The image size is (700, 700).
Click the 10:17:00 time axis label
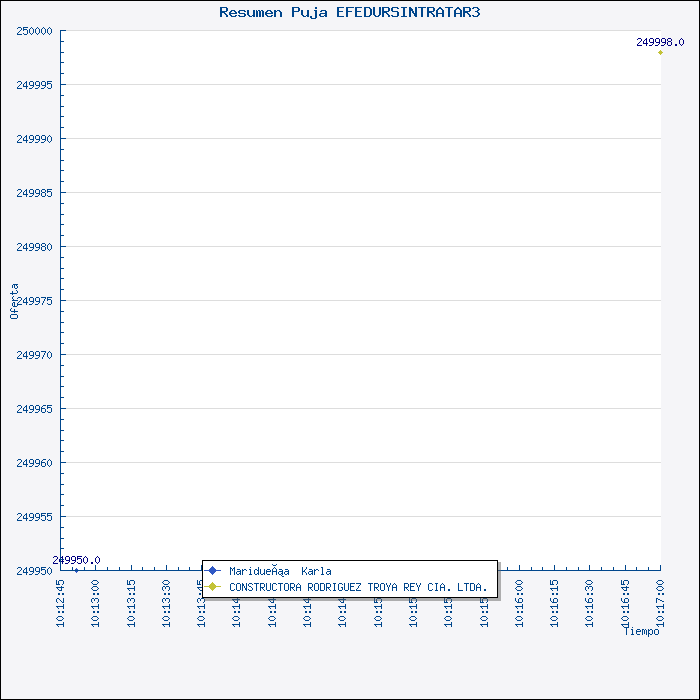(x=660, y=603)
